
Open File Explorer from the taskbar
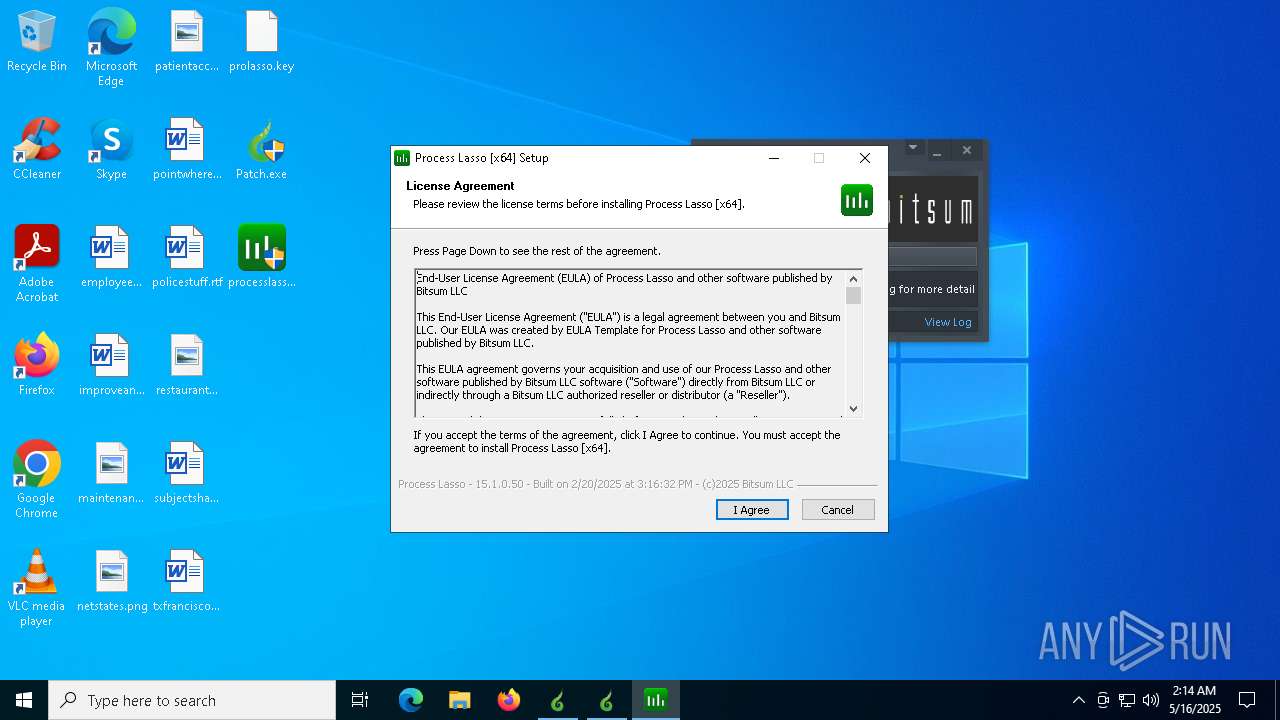click(459, 700)
